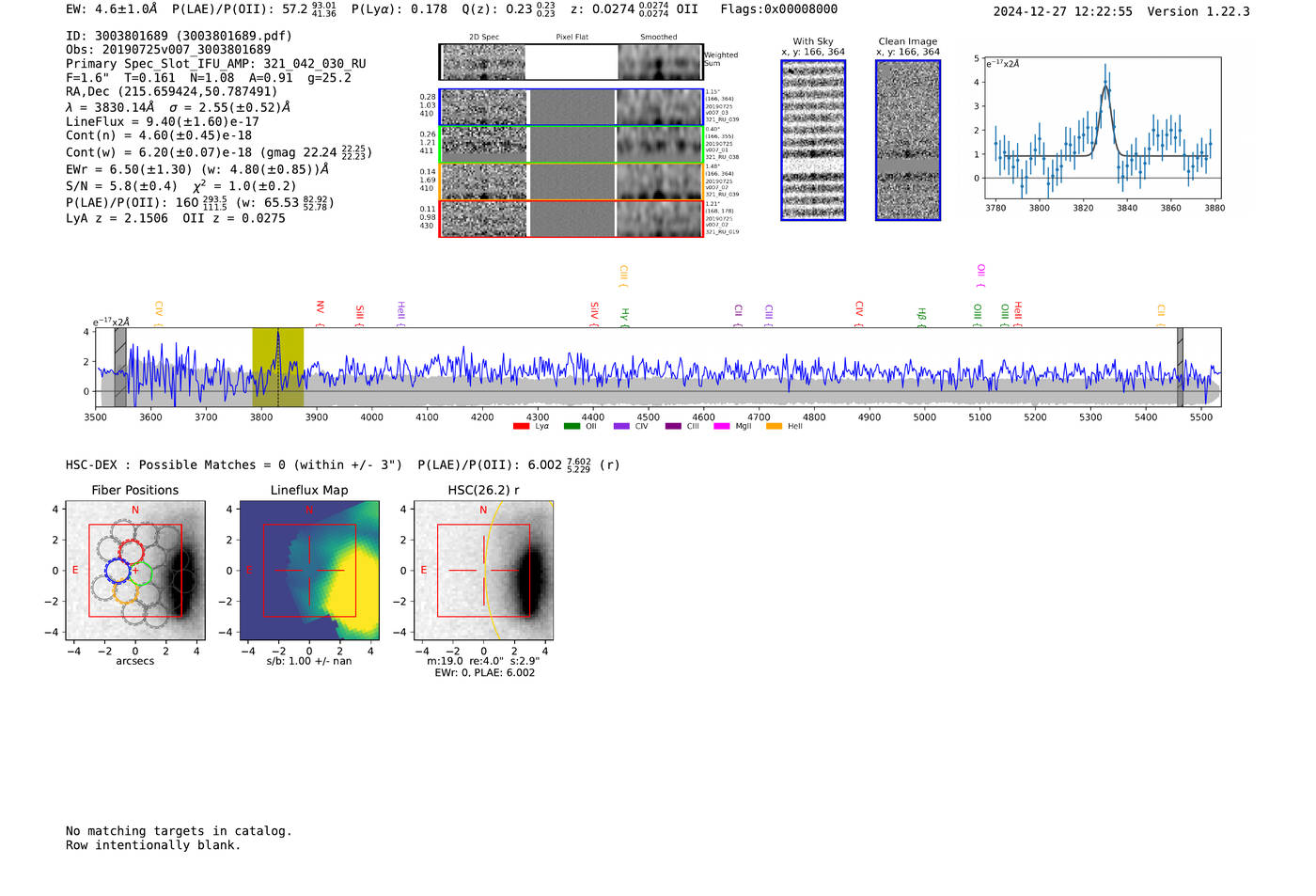Screen dimensions: 1316x896
Task: Click the blue fiber circle in Fiber Positions
Action: click(x=117, y=571)
